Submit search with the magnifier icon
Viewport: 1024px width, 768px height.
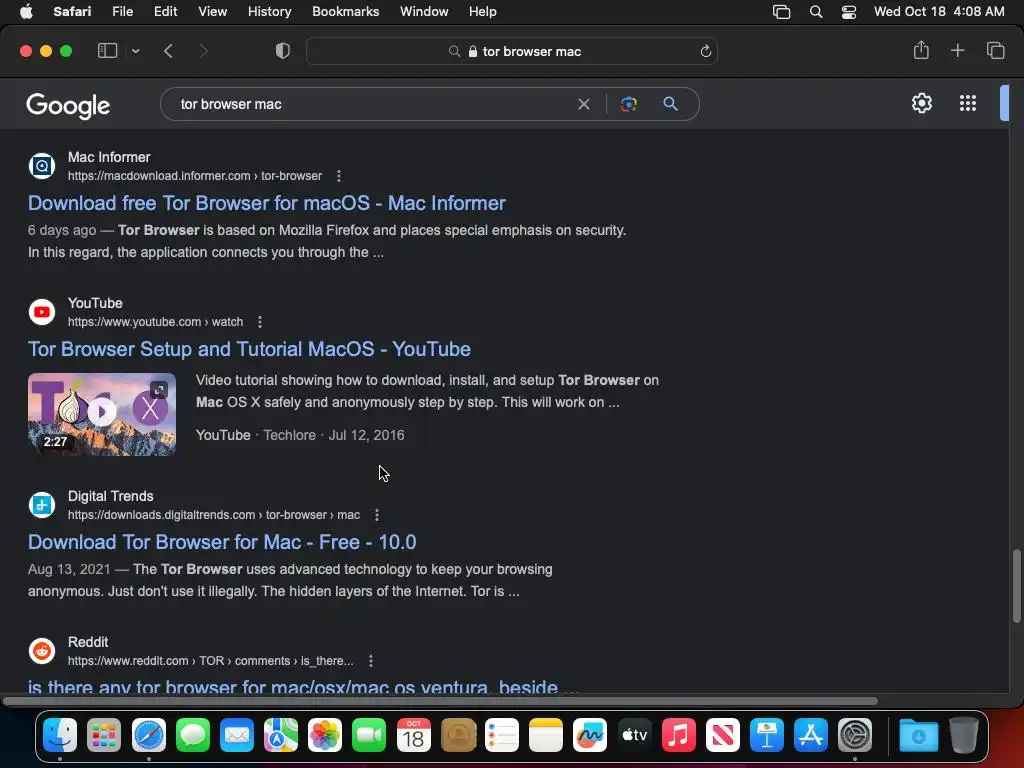(670, 104)
